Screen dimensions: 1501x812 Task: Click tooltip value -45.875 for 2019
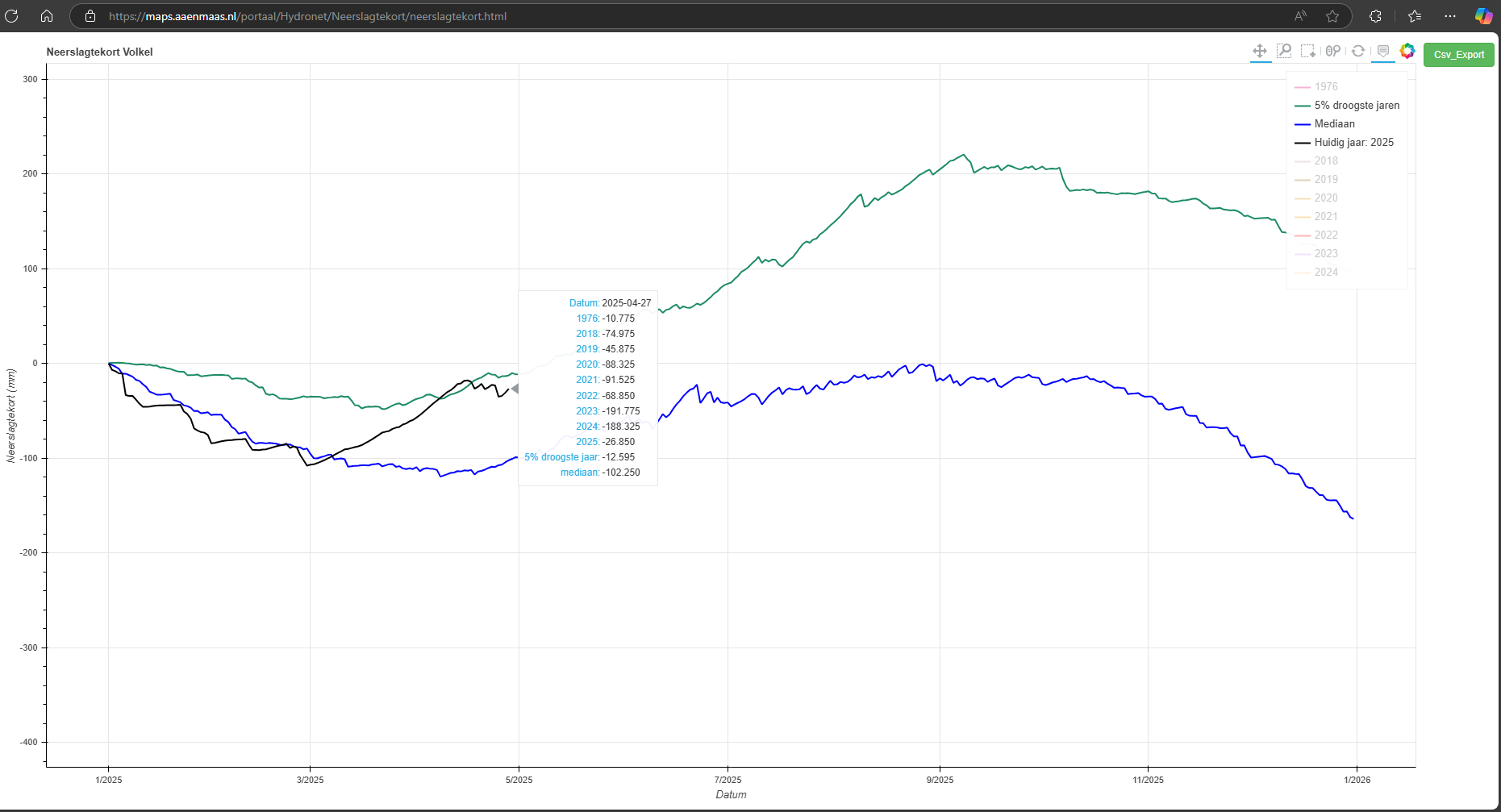pyautogui.click(x=619, y=349)
